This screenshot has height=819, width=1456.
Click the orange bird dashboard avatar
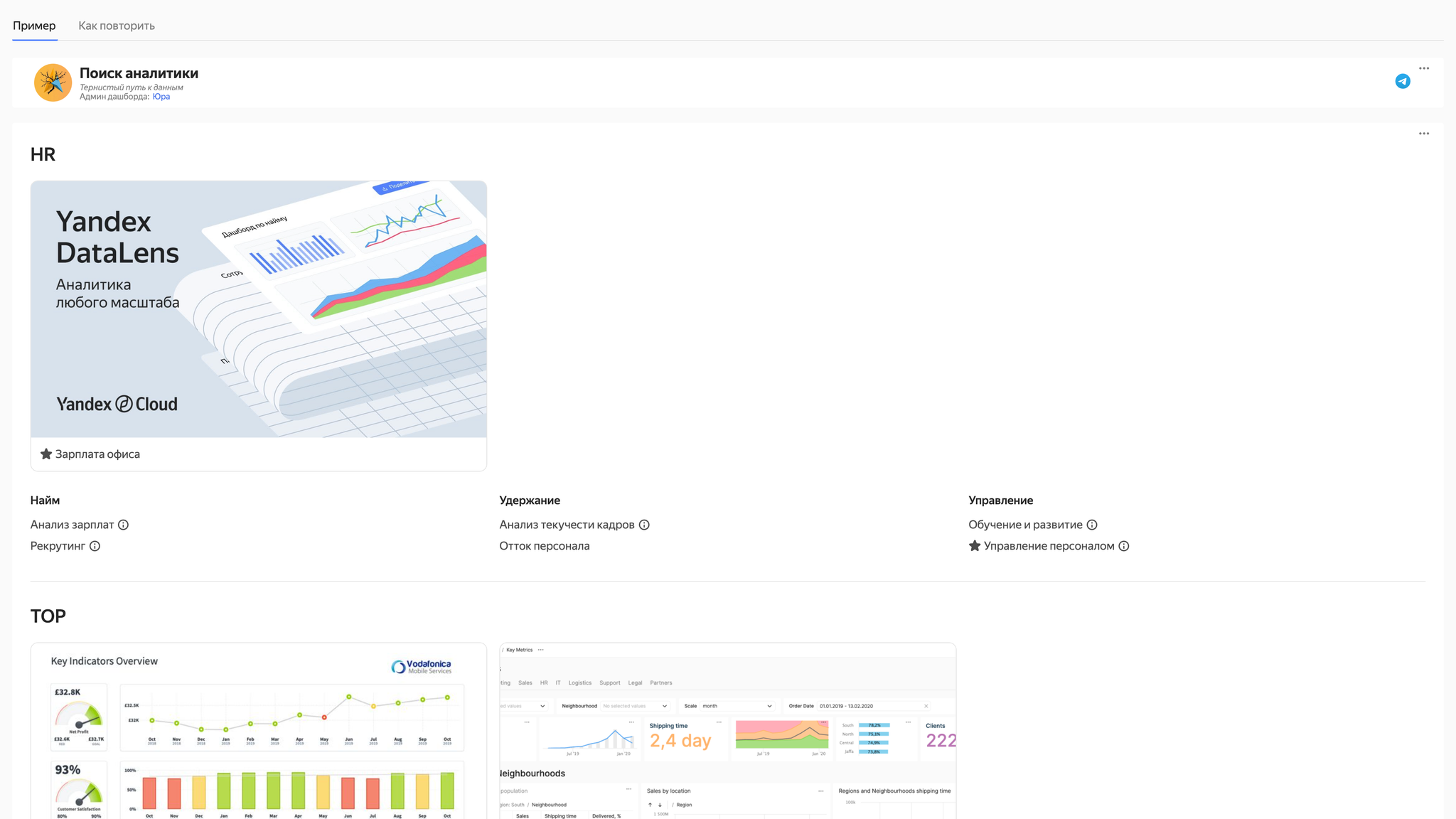(53, 82)
